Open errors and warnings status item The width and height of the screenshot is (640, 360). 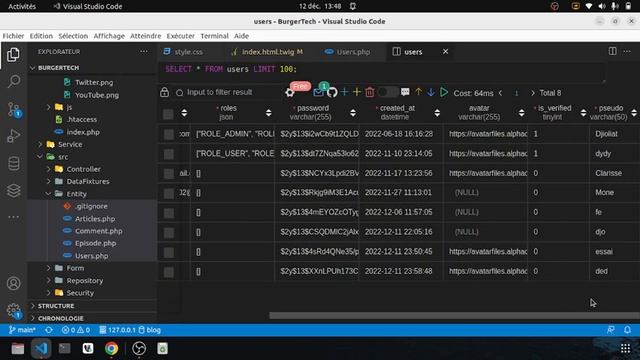[76, 330]
